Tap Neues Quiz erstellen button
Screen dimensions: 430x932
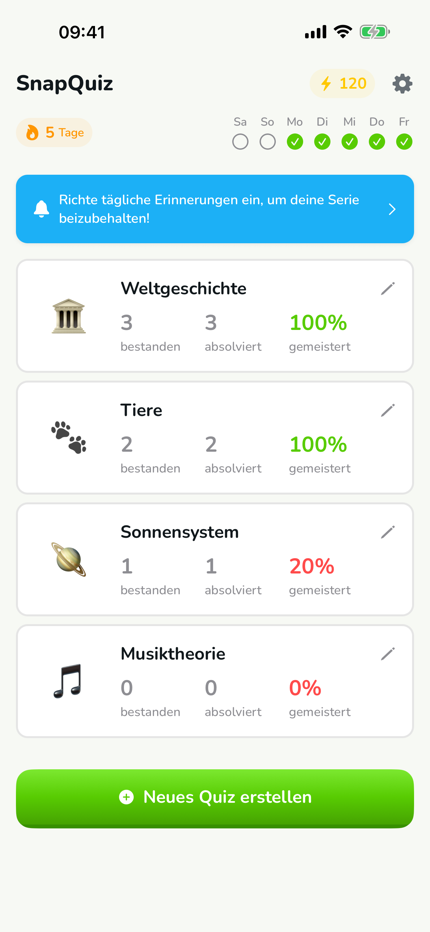(215, 798)
